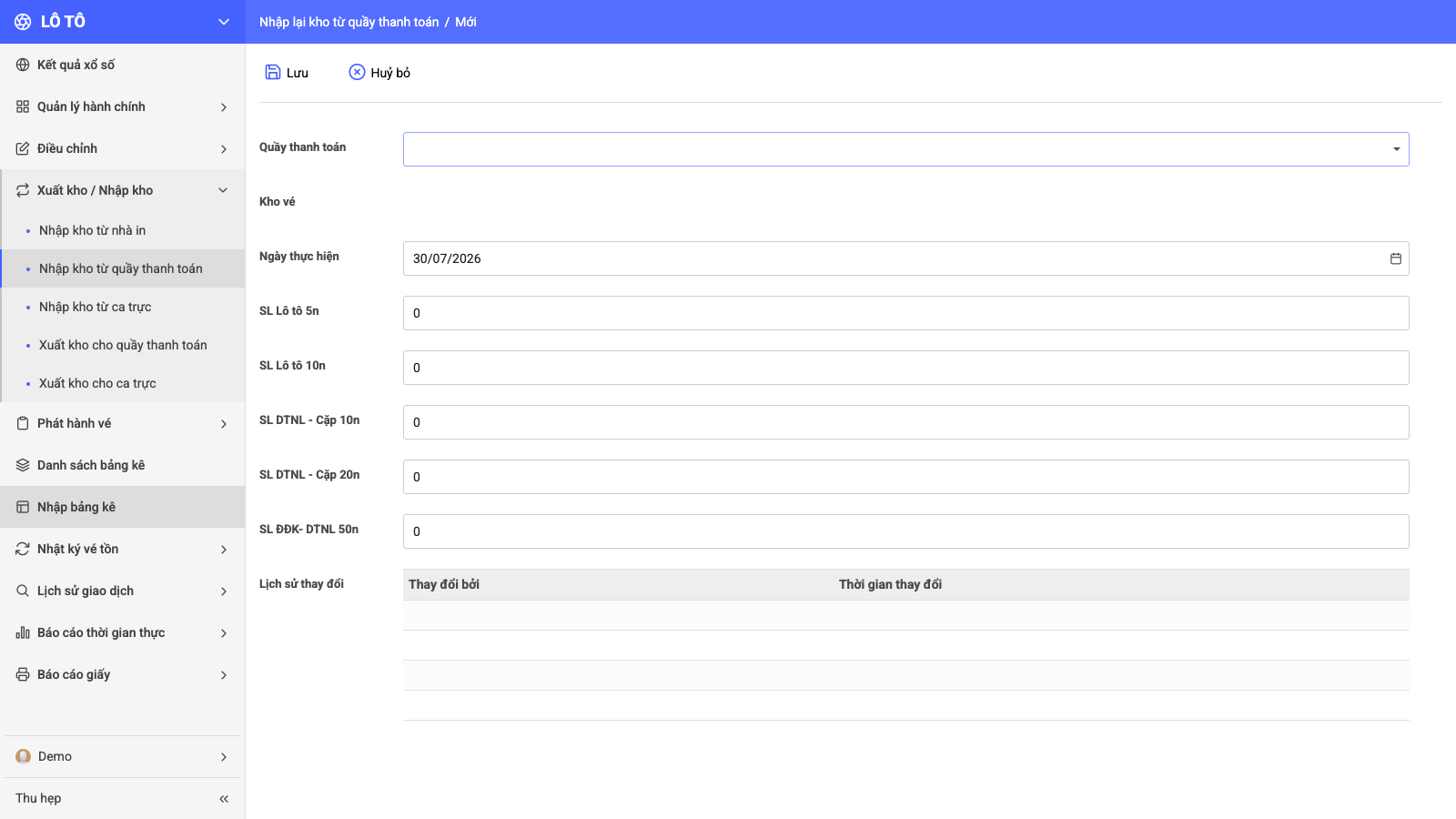
Task: Click the Lưu save icon
Action: click(x=272, y=72)
